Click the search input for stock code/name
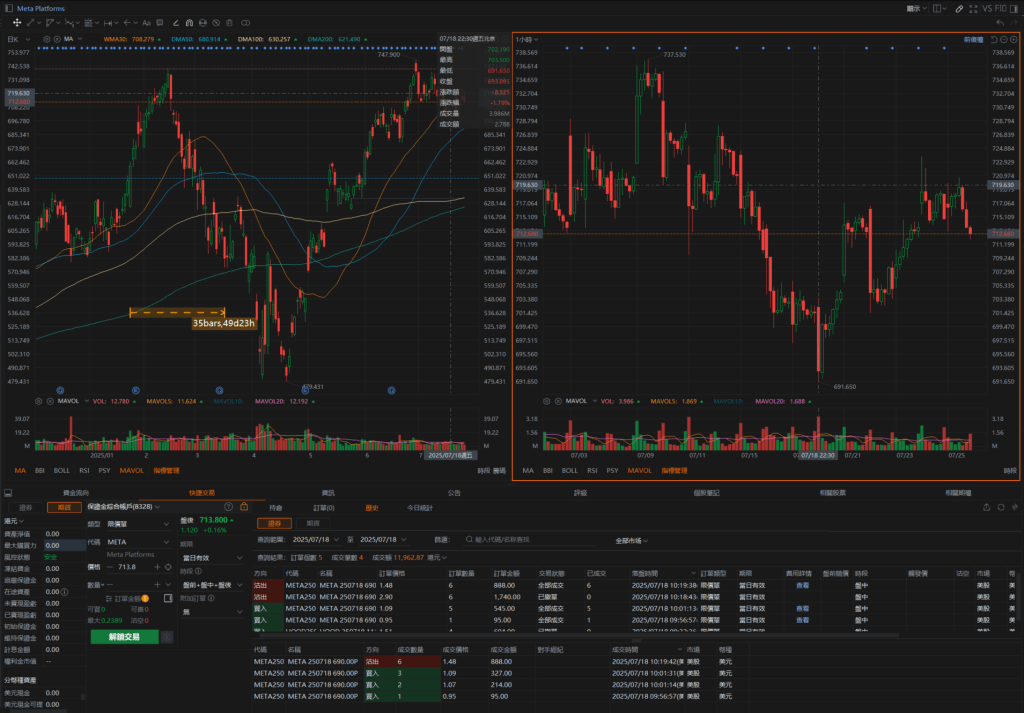This screenshot has width=1024, height=713. click(540, 539)
